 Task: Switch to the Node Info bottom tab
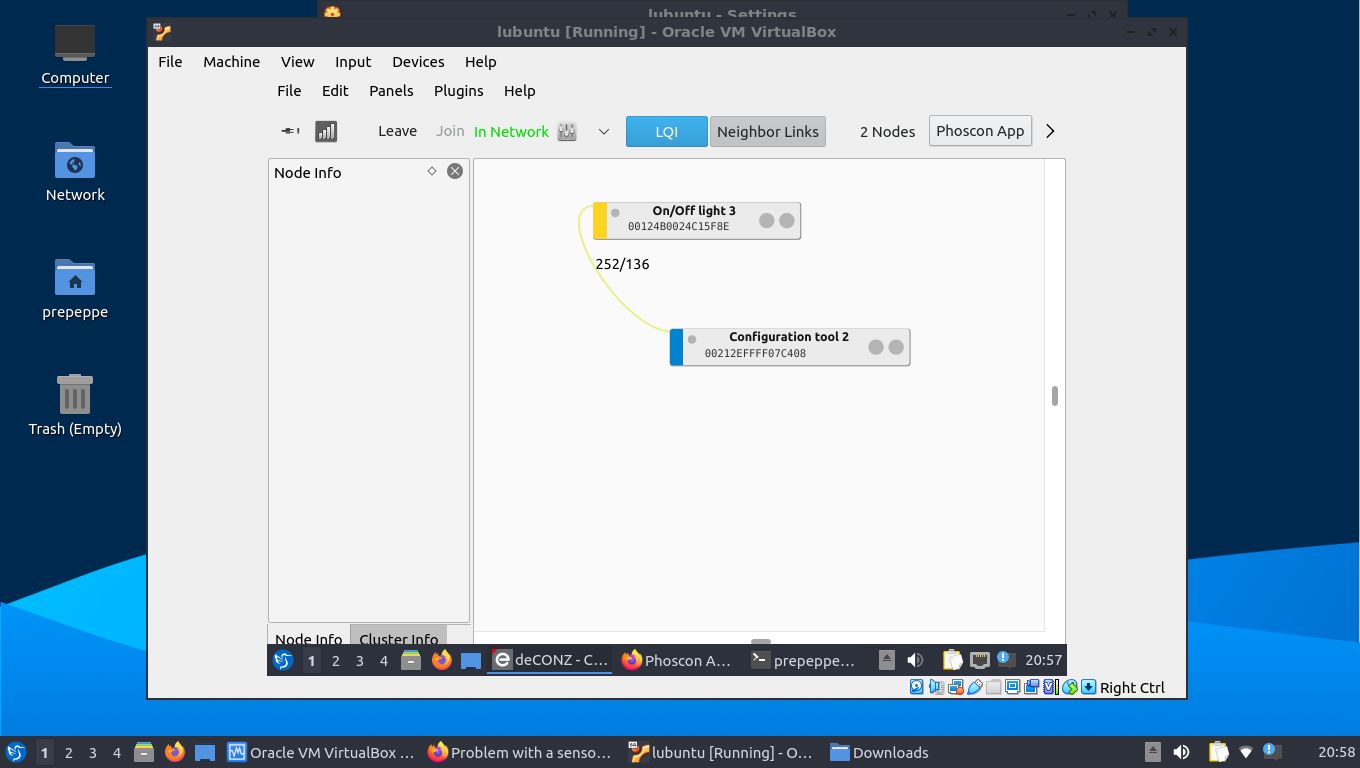308,637
